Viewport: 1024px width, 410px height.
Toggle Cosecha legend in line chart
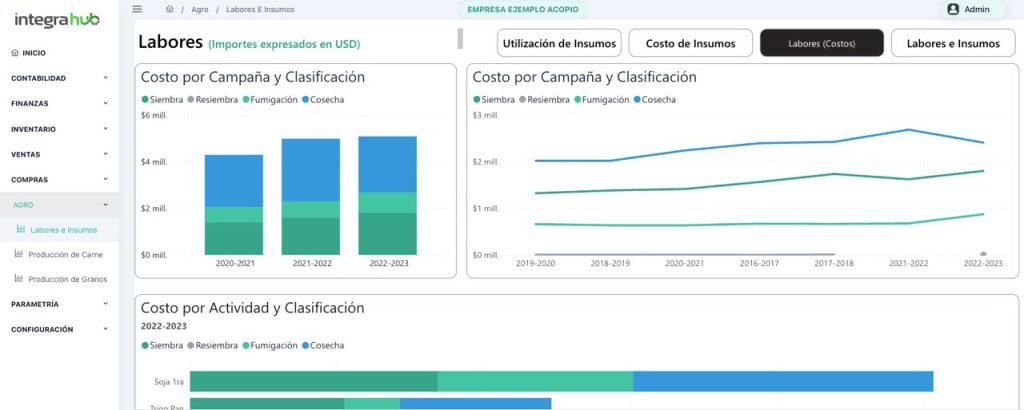(x=654, y=100)
